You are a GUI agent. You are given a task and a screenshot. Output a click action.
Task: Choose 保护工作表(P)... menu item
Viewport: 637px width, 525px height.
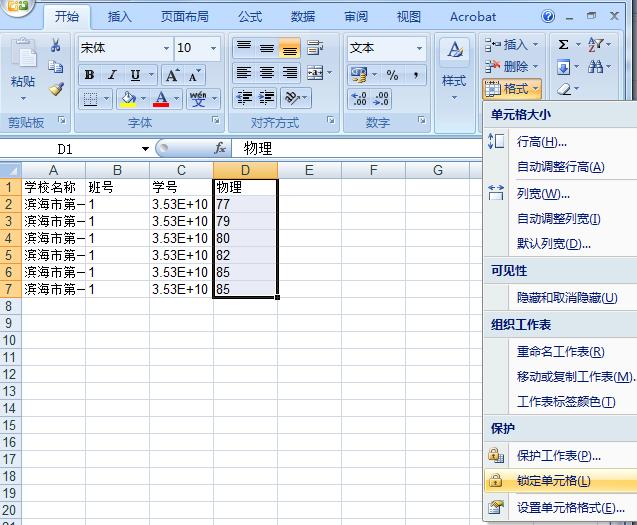[x=561, y=456]
